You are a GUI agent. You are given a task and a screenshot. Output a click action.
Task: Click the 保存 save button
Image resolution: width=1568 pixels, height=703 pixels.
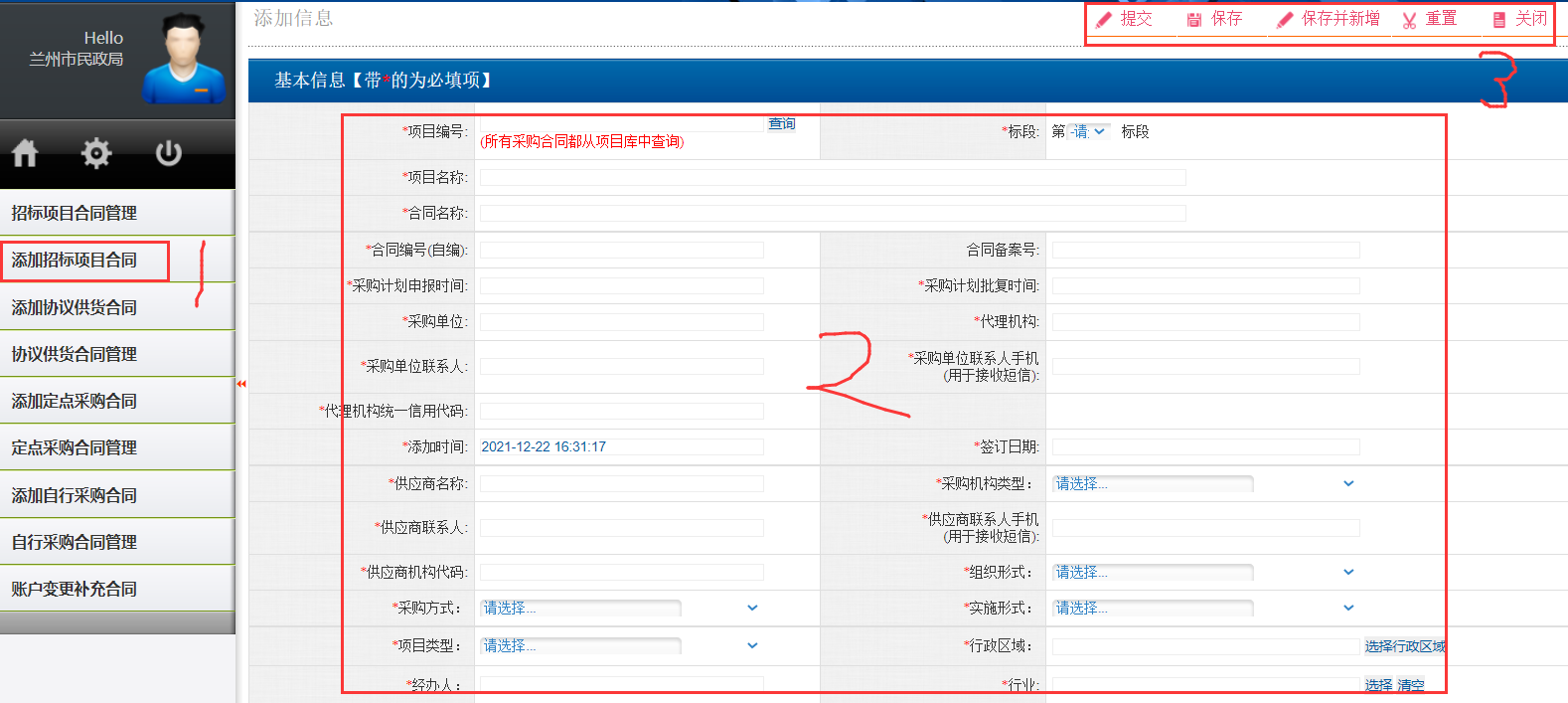(x=1214, y=19)
